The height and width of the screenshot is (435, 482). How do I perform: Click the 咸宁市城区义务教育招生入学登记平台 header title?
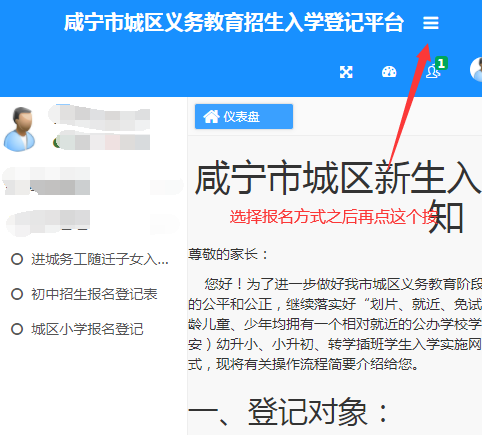click(x=234, y=23)
